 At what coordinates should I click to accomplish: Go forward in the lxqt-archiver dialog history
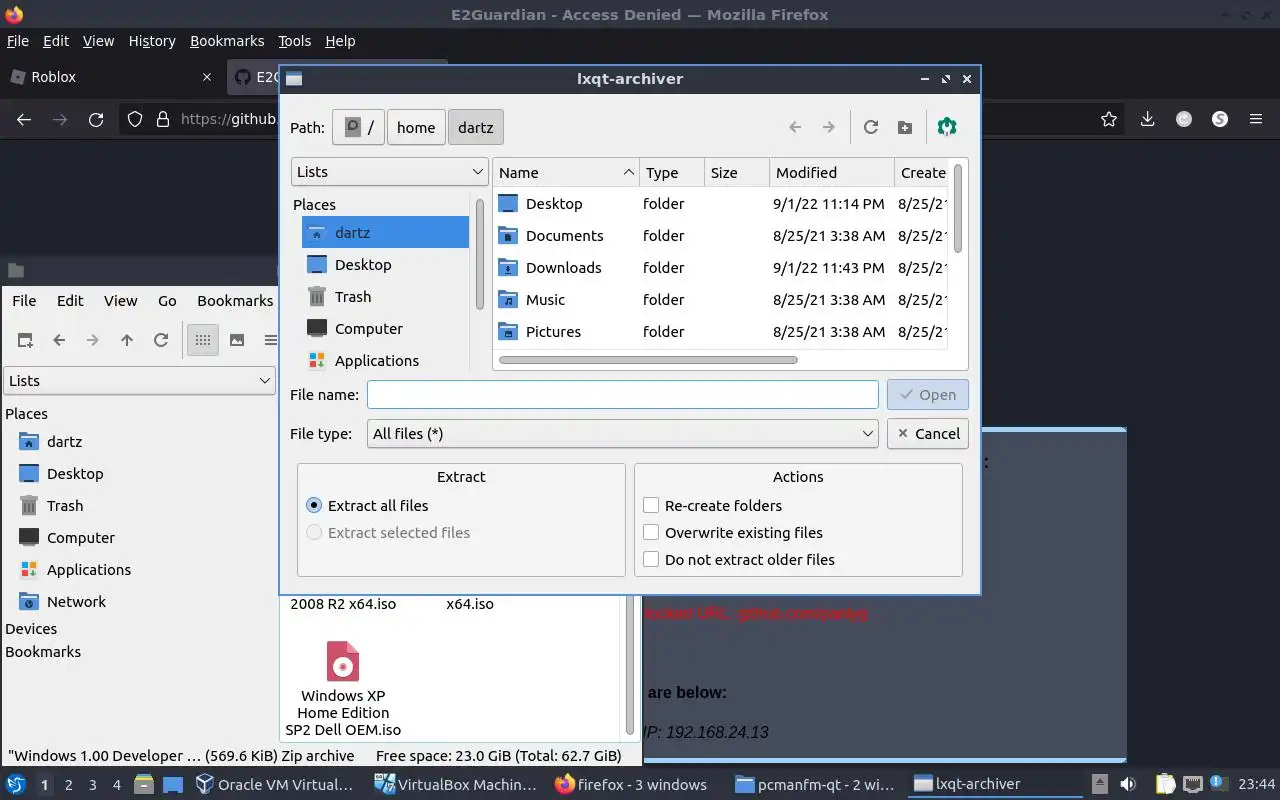828,127
